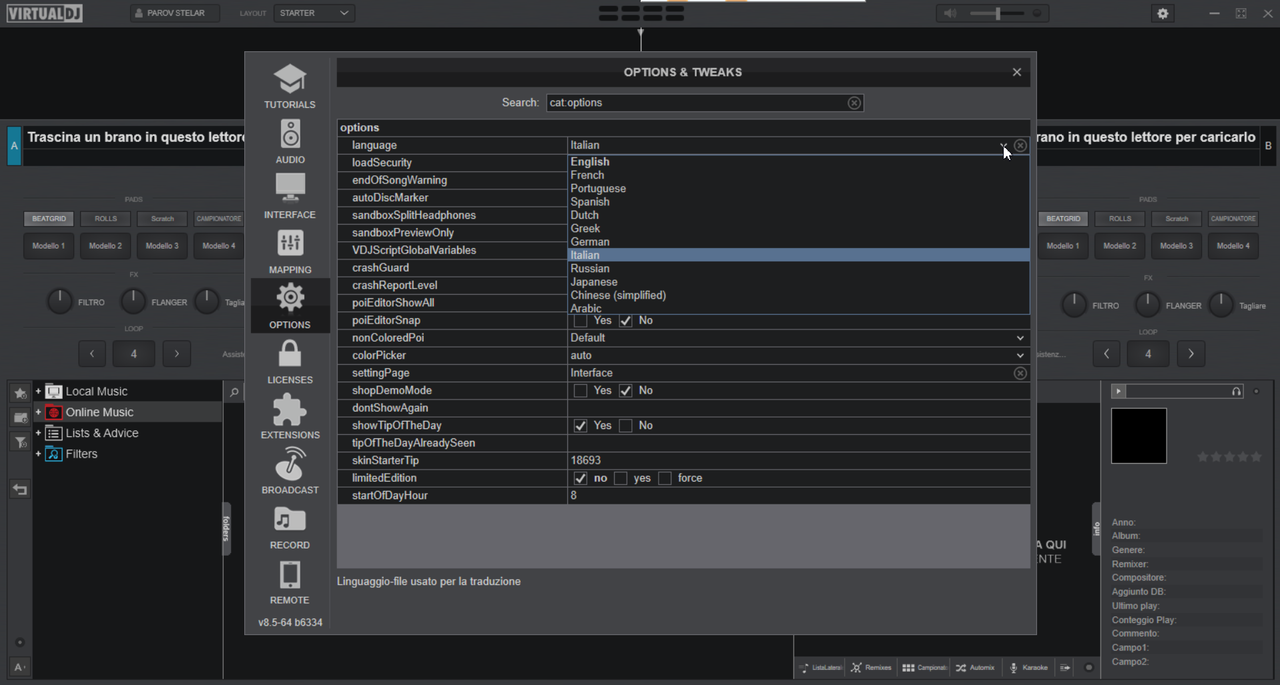Expand the Lists & Advice node
Viewport: 1280px width, 685px height.
[38, 433]
